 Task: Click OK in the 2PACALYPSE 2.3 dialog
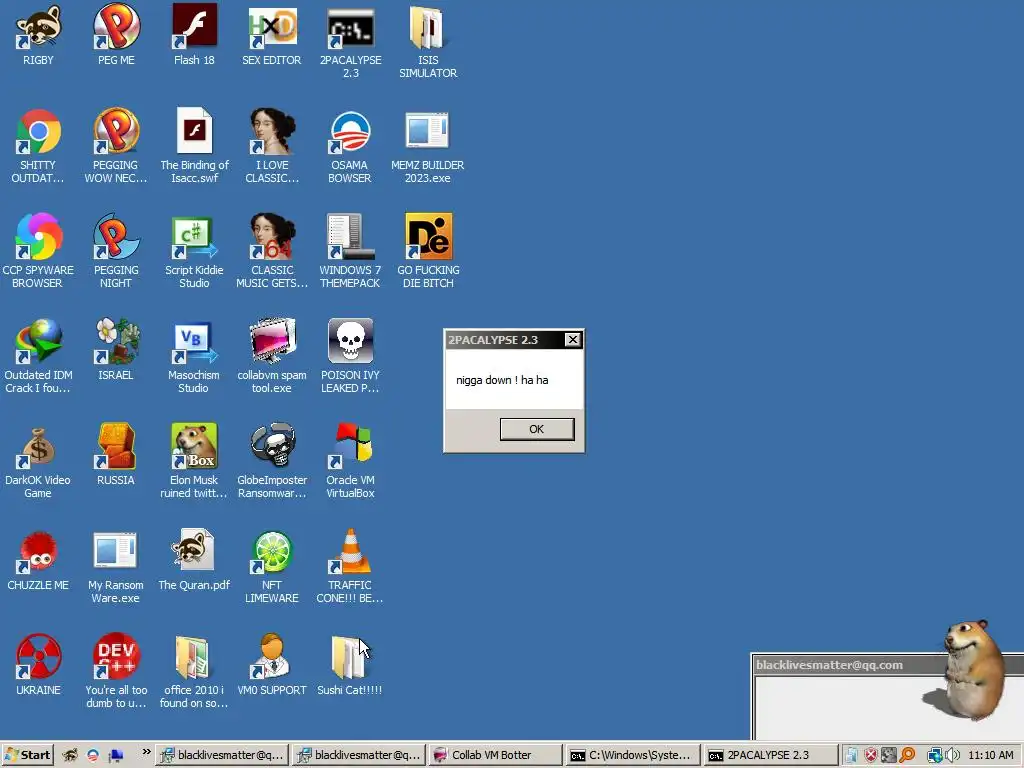coord(537,429)
